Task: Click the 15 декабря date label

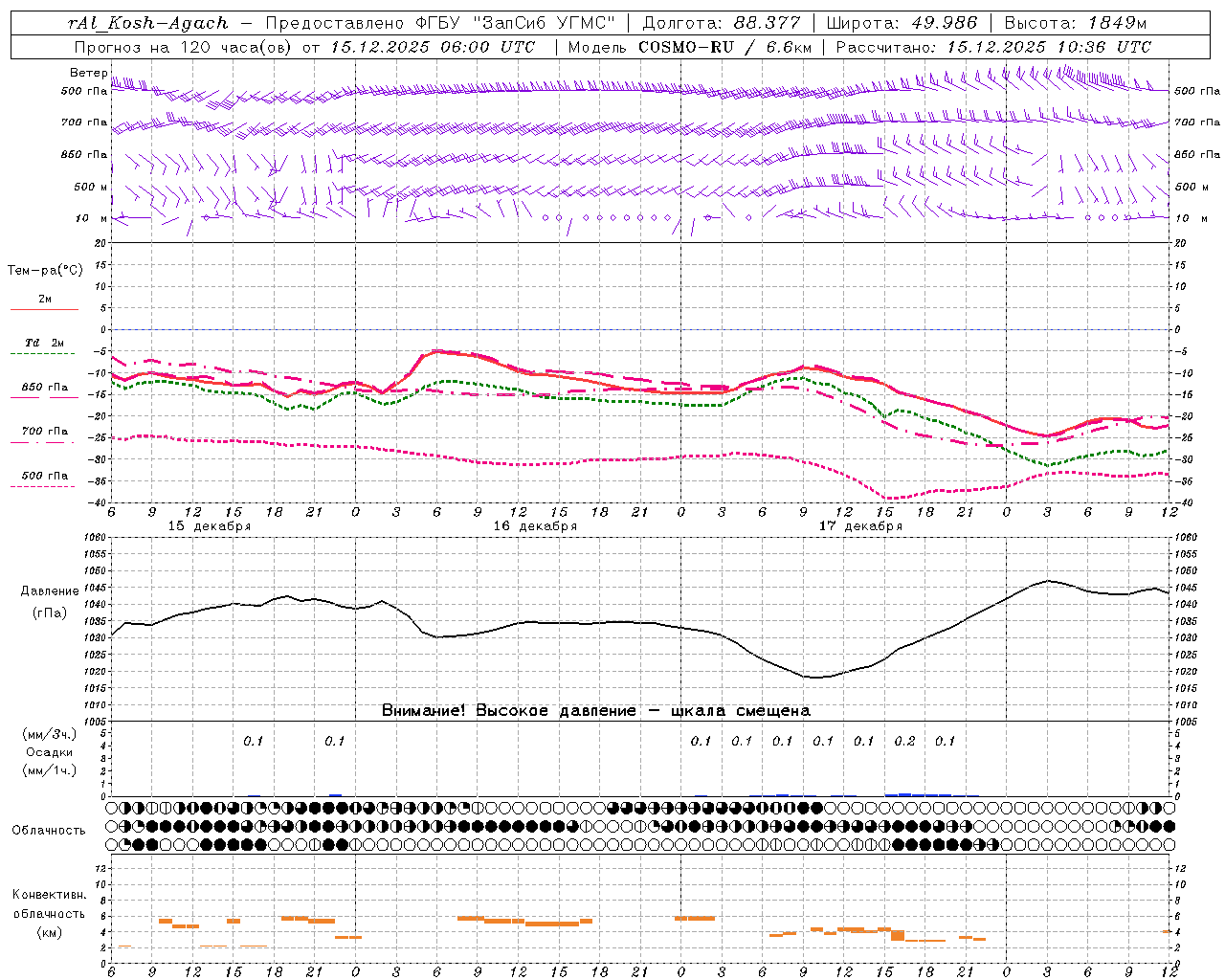Action: [210, 526]
